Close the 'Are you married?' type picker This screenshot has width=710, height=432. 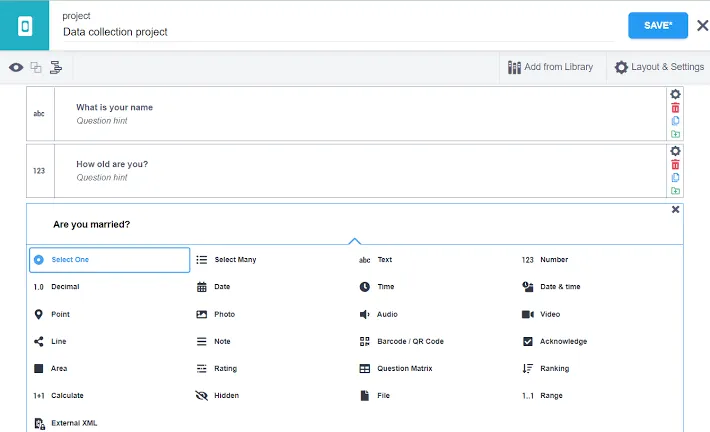click(675, 209)
